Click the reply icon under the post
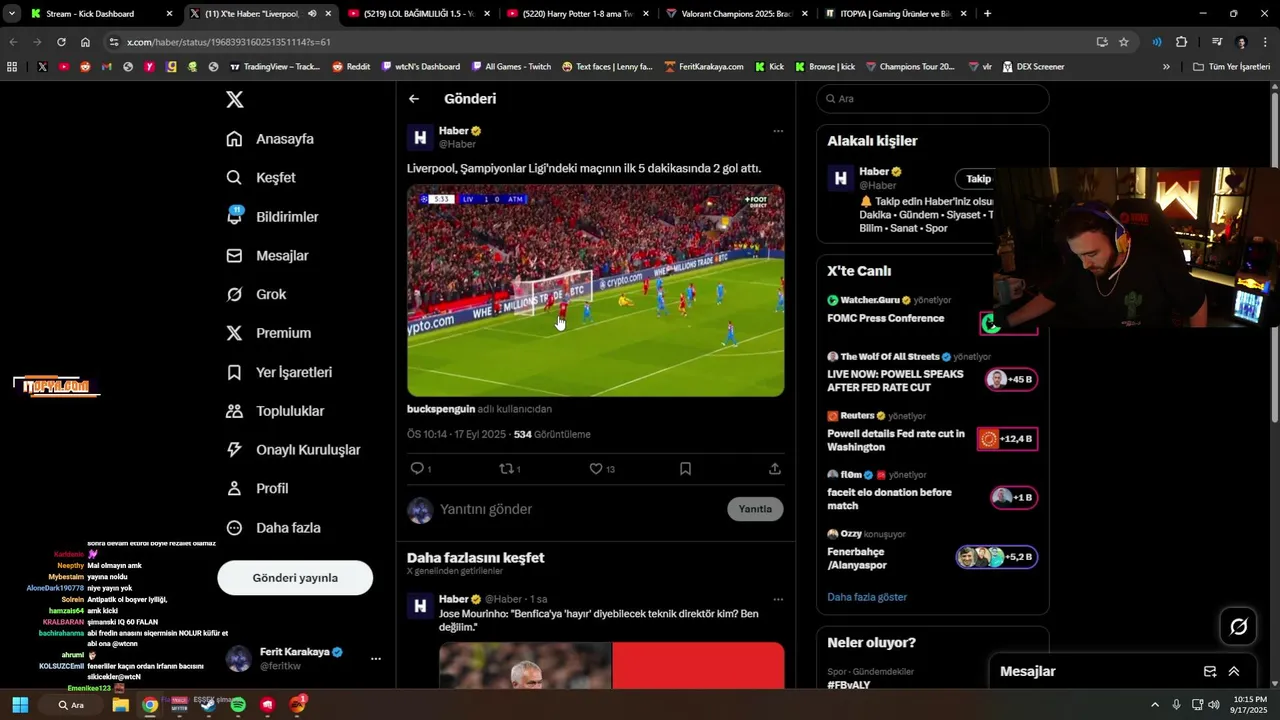Image resolution: width=1280 pixels, height=720 pixels. [418, 468]
